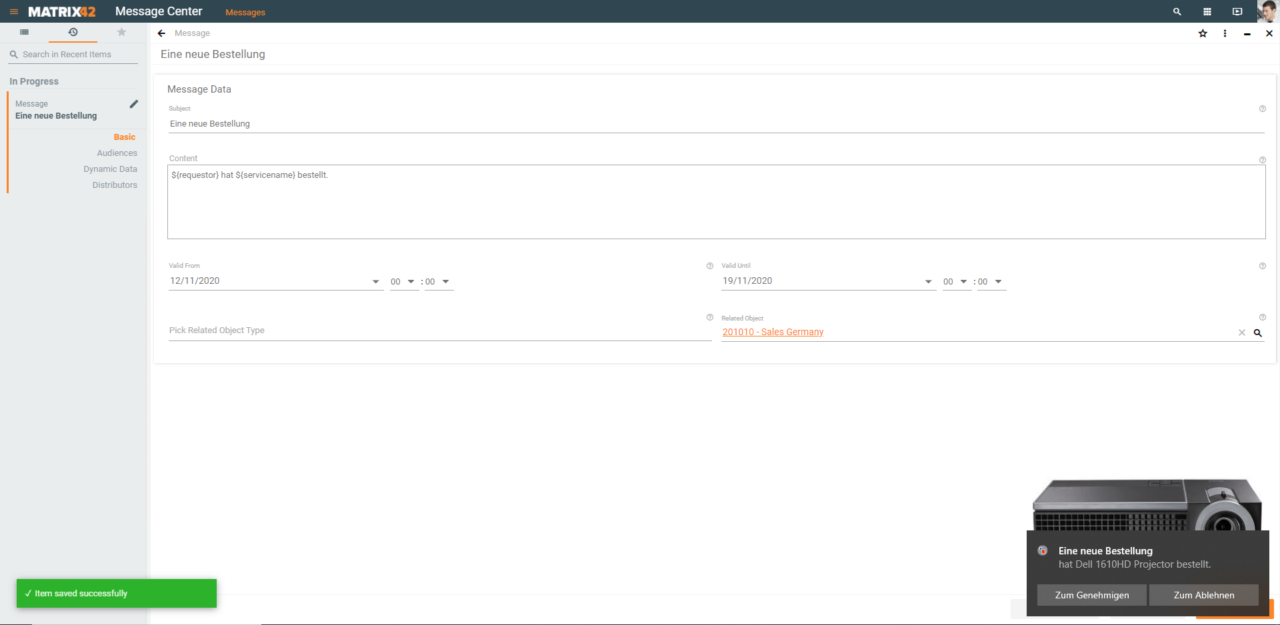
Task: Click the Zum Genehmigen button
Action: point(1092,595)
